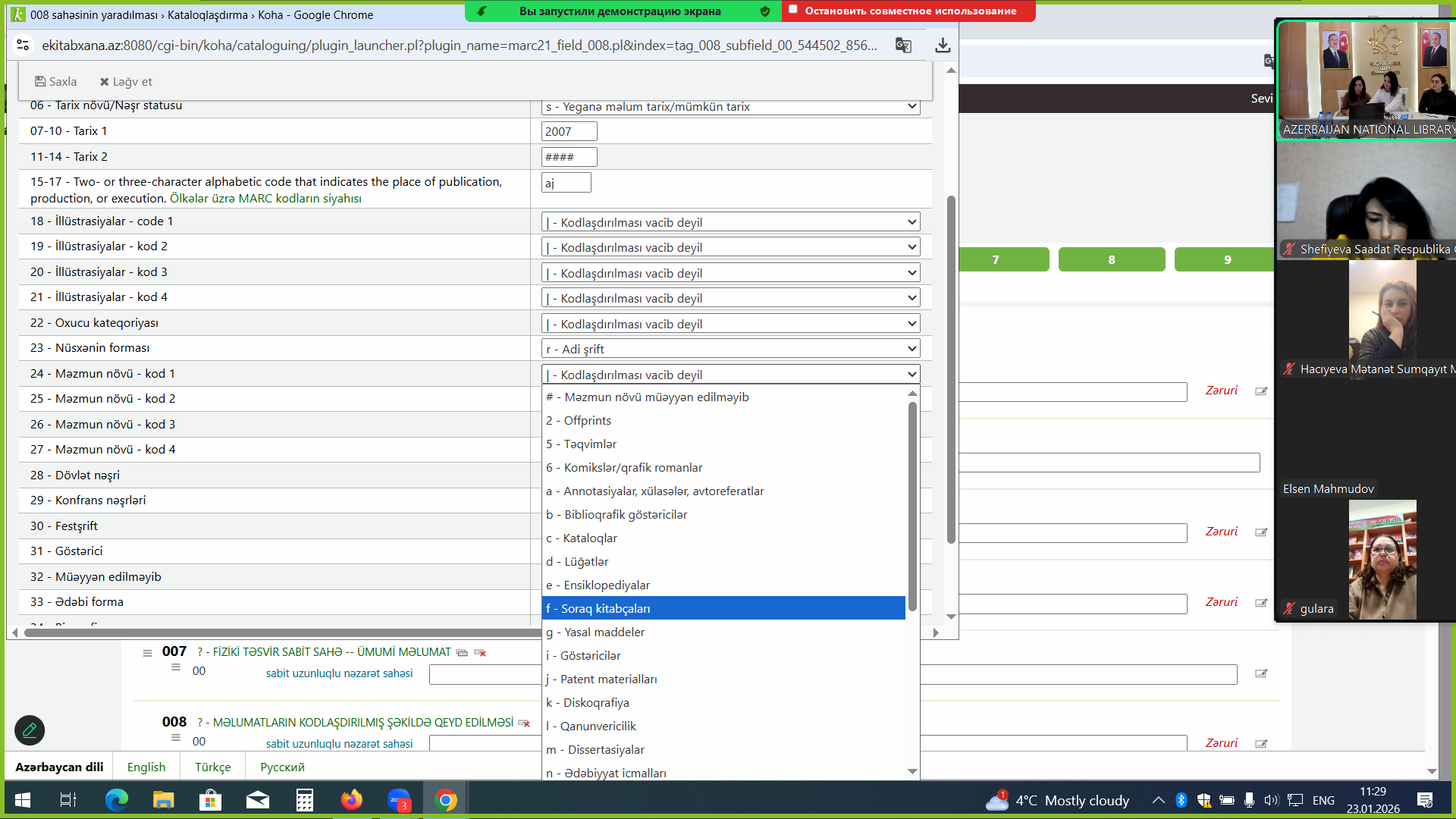
Task: Click the repeat tag icon for field 007
Action: click(462, 653)
